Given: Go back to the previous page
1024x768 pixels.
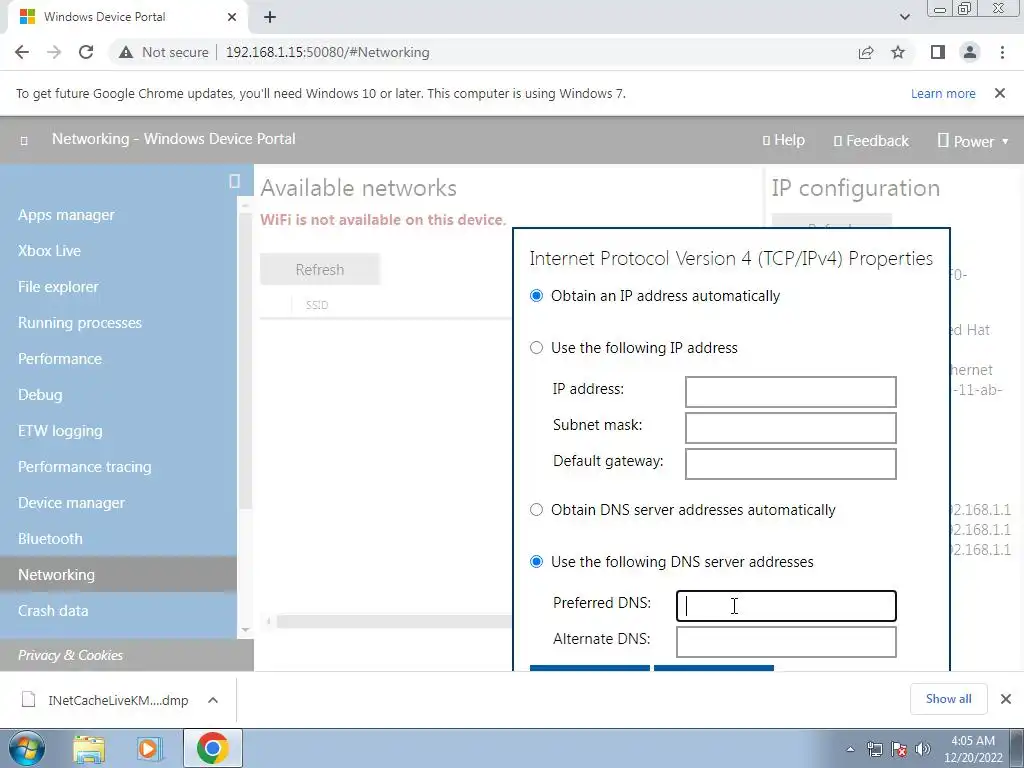Looking at the screenshot, I should pyautogui.click(x=22, y=52).
